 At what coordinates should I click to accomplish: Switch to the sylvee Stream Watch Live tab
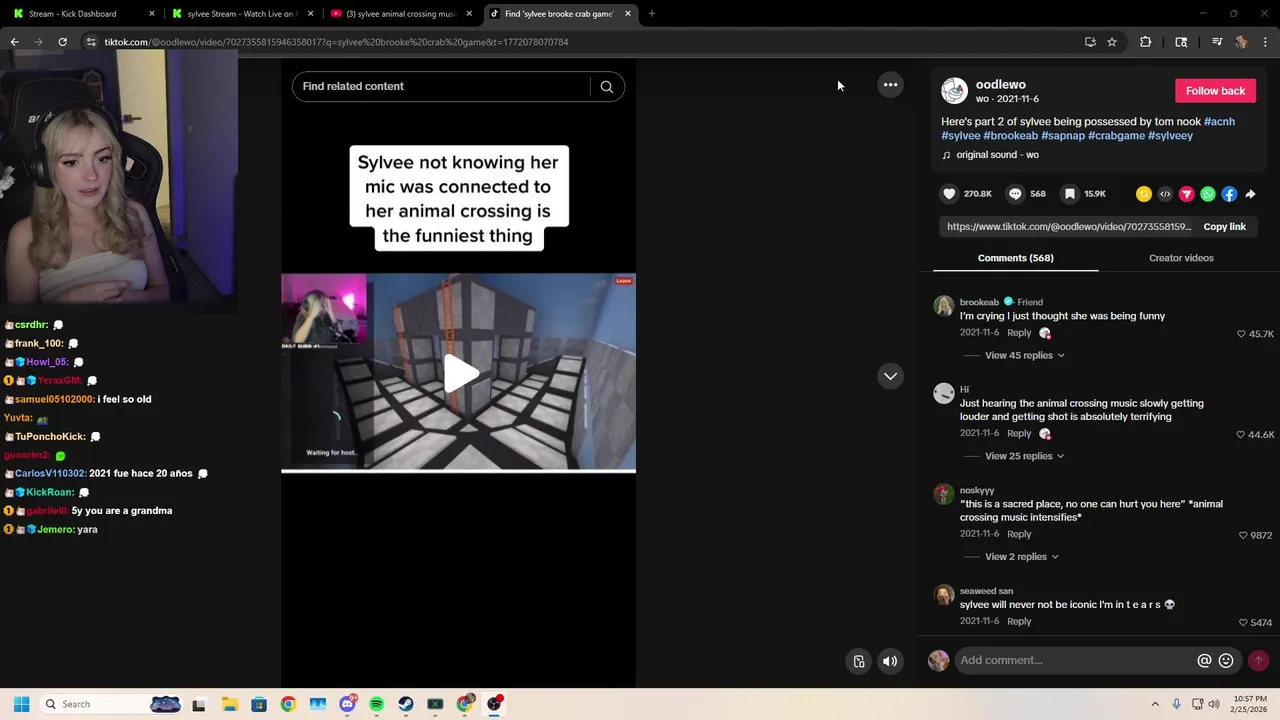tap(242, 14)
